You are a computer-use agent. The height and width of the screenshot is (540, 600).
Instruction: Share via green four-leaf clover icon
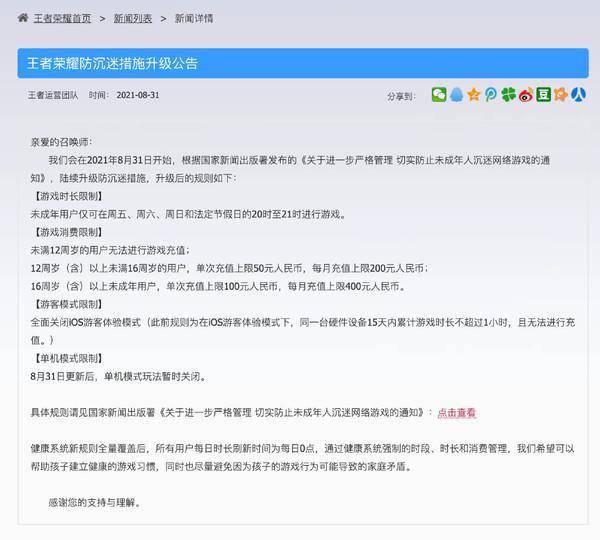tap(508, 95)
